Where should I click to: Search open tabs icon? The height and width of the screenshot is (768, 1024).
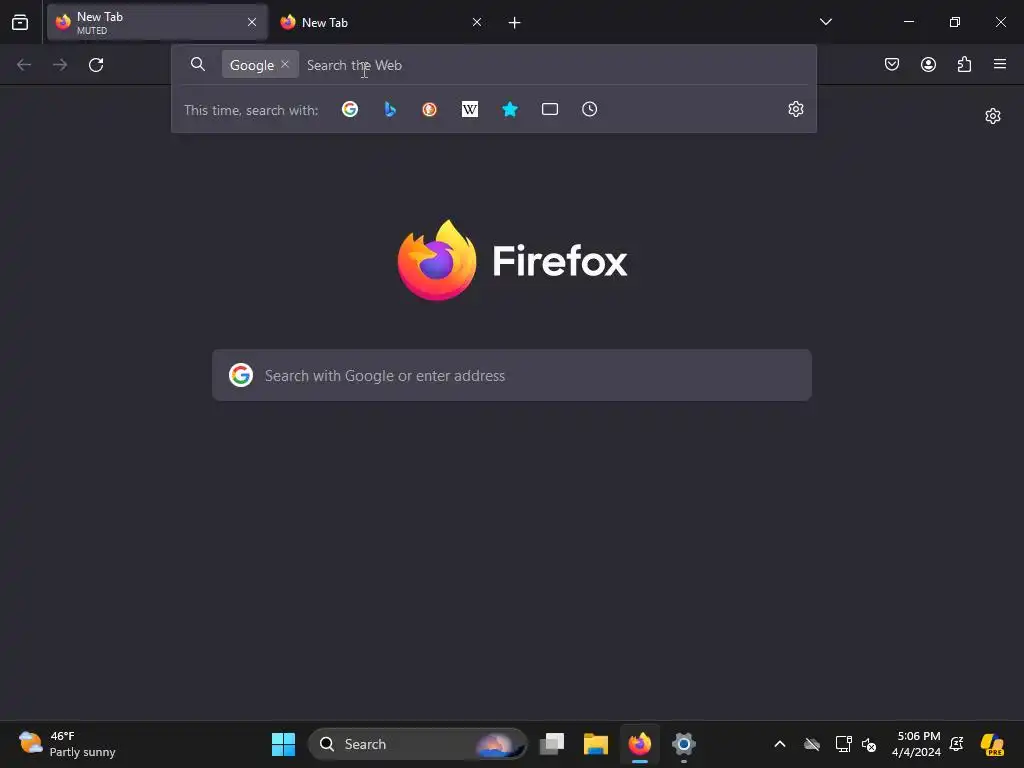550,109
